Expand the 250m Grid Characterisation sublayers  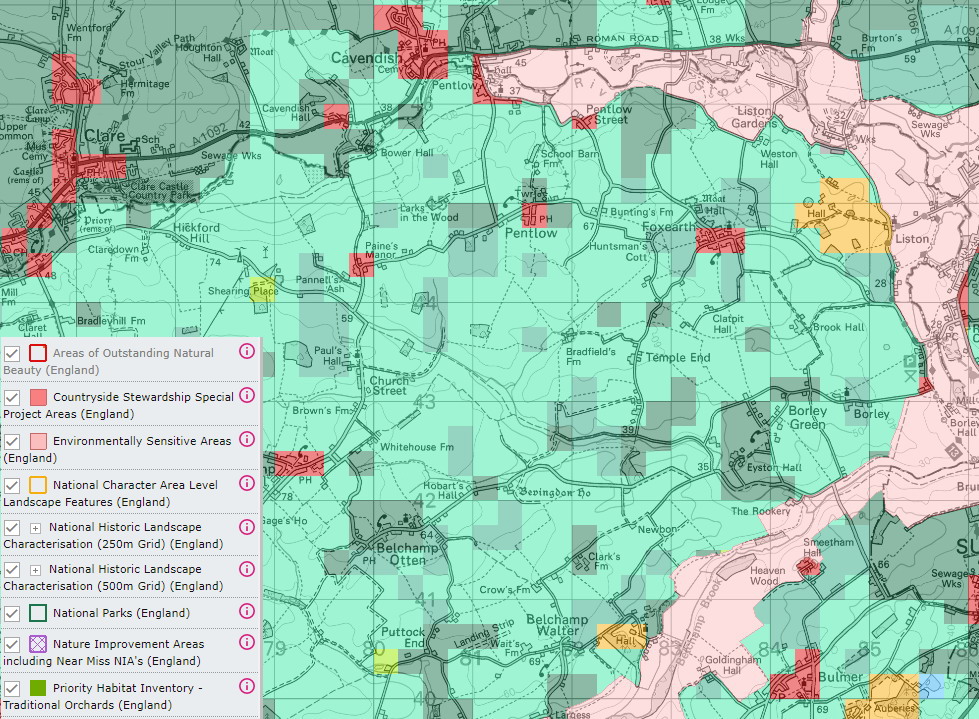(x=36, y=528)
